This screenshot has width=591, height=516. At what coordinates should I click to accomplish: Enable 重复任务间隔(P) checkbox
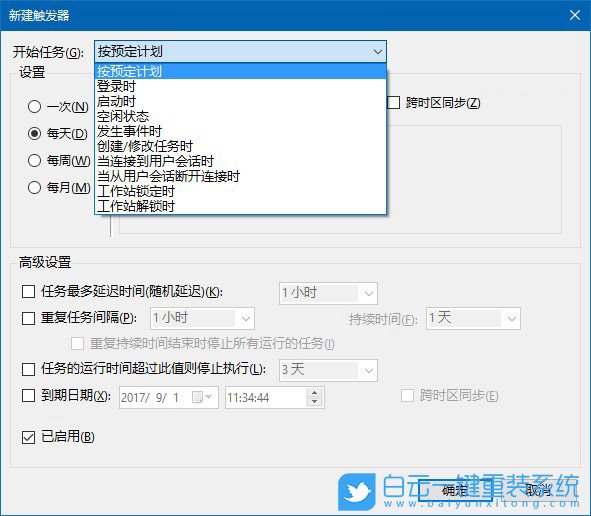[29, 318]
